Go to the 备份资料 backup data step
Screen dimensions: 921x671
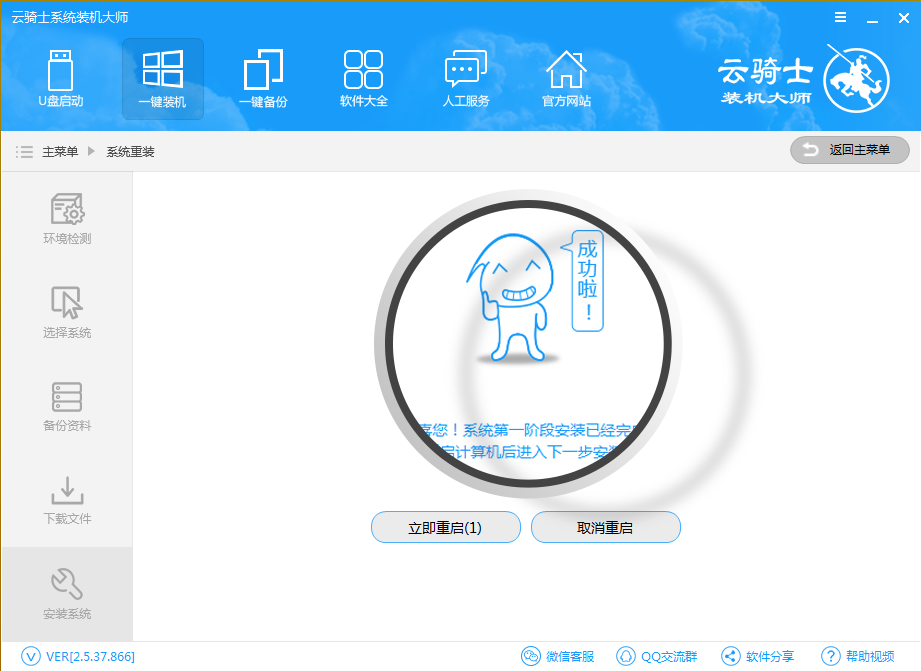[x=67, y=406]
